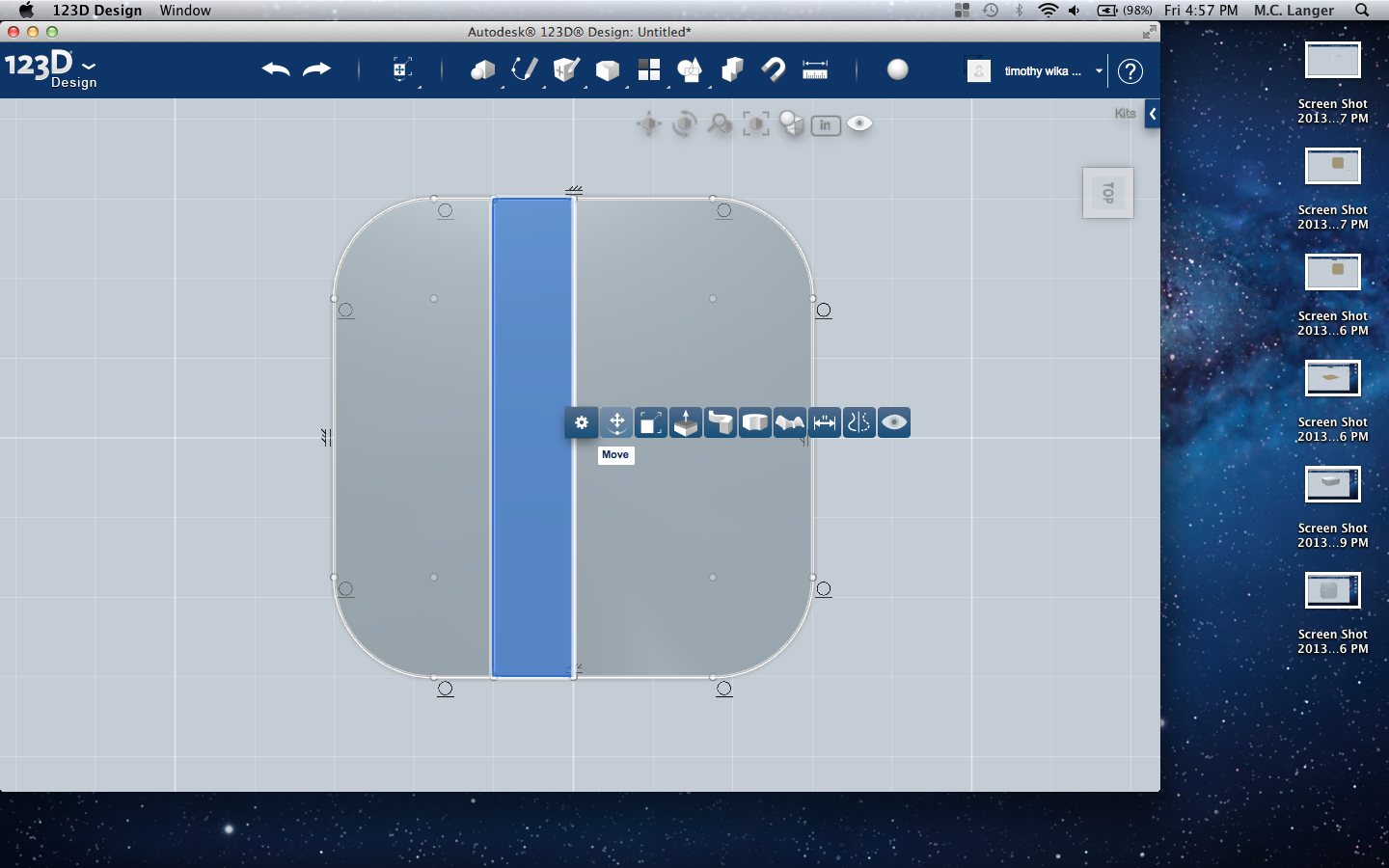Image resolution: width=1389 pixels, height=868 pixels.
Task: Open the 123D Design application logo menu
Action: tap(50, 69)
